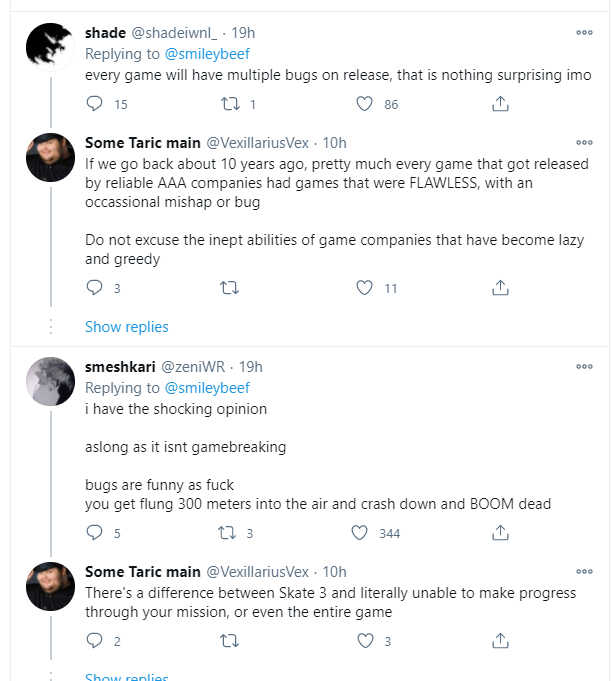Click smeshkari's profile avatar
The image size is (612, 681).
(50, 380)
